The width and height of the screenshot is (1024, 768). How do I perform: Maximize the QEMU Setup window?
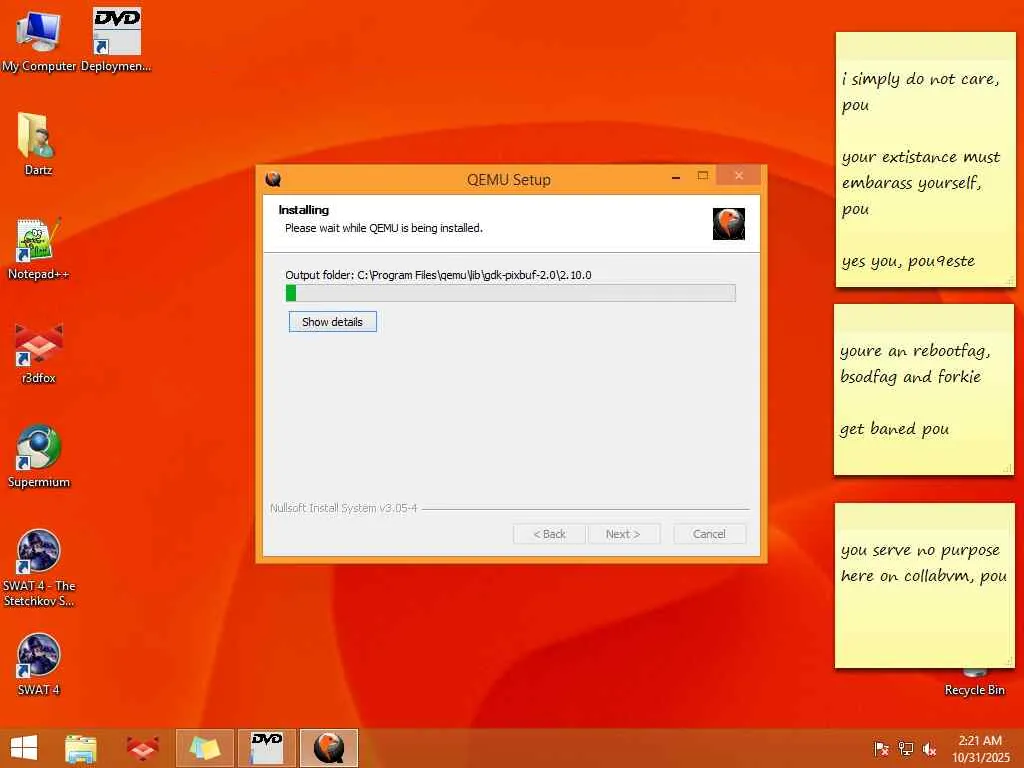click(703, 176)
